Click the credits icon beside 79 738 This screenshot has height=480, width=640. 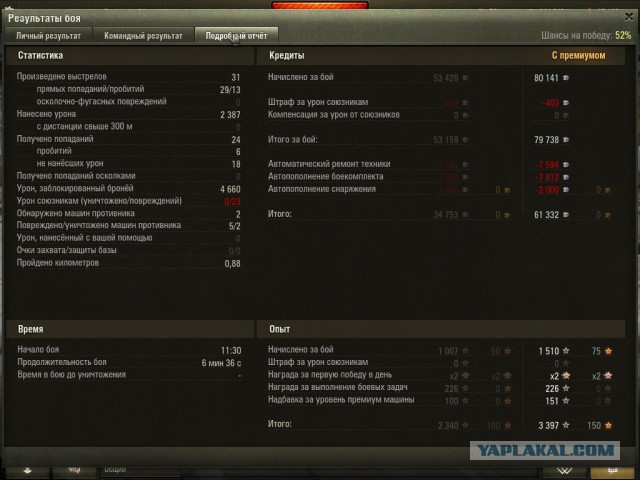(x=566, y=140)
